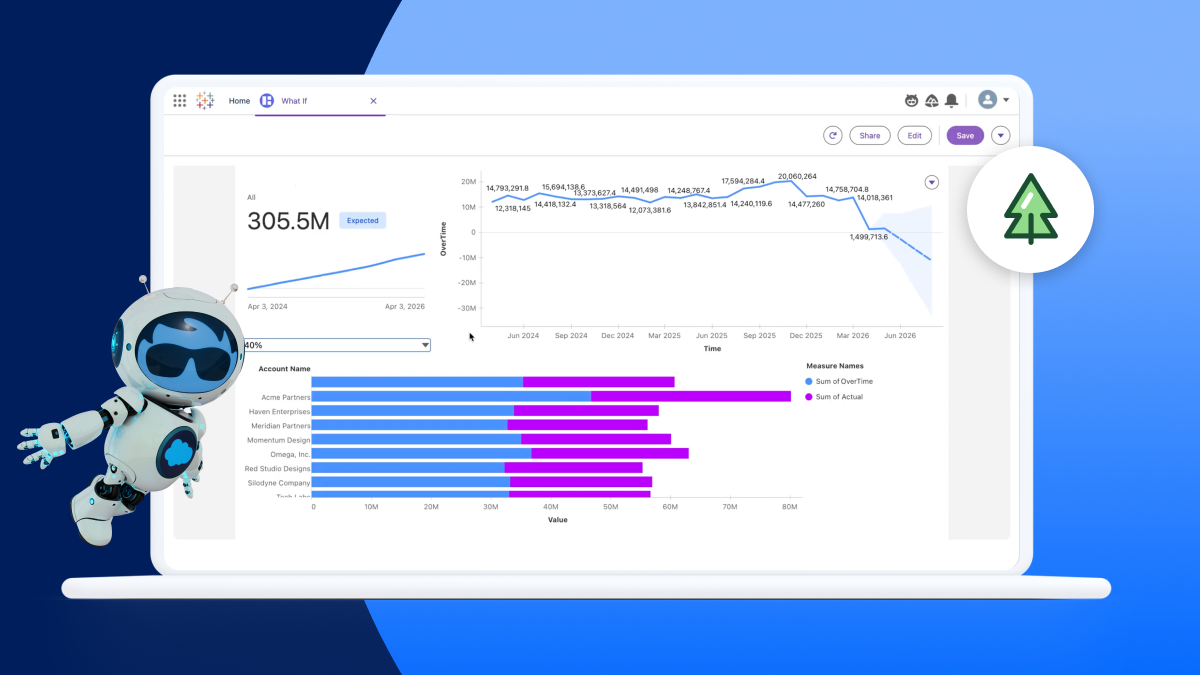Open the profile menu chevron
Screen dimensions: 1200x675
point(1006,100)
